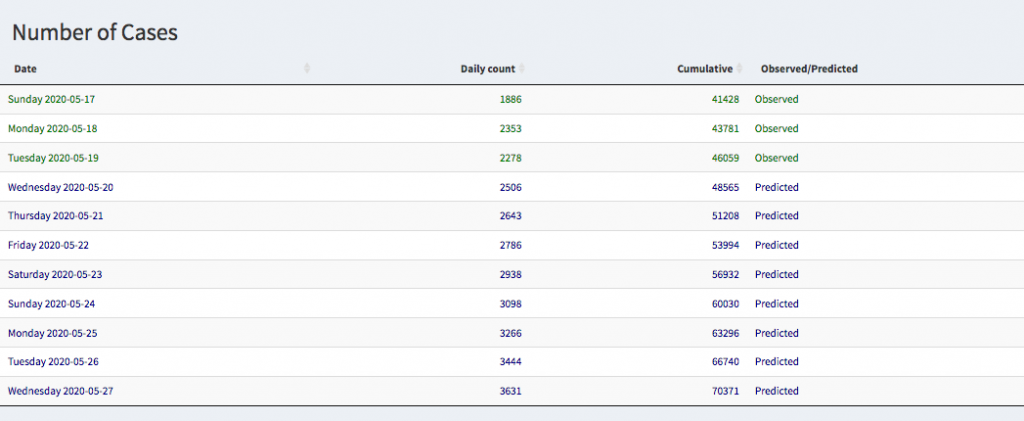1024x421 pixels.
Task: Click daily count 3098 for Sunday 2020-05-24
Action: [x=510, y=304]
